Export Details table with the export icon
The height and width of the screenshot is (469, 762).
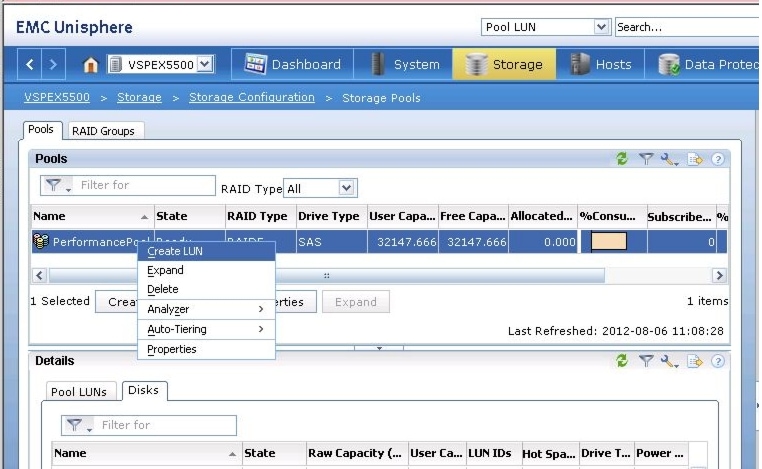coord(695,361)
